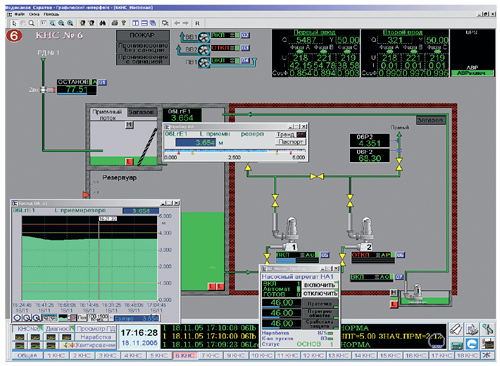
Task: Click the first zoom icon in trend window toolbar
Action: tap(17, 318)
